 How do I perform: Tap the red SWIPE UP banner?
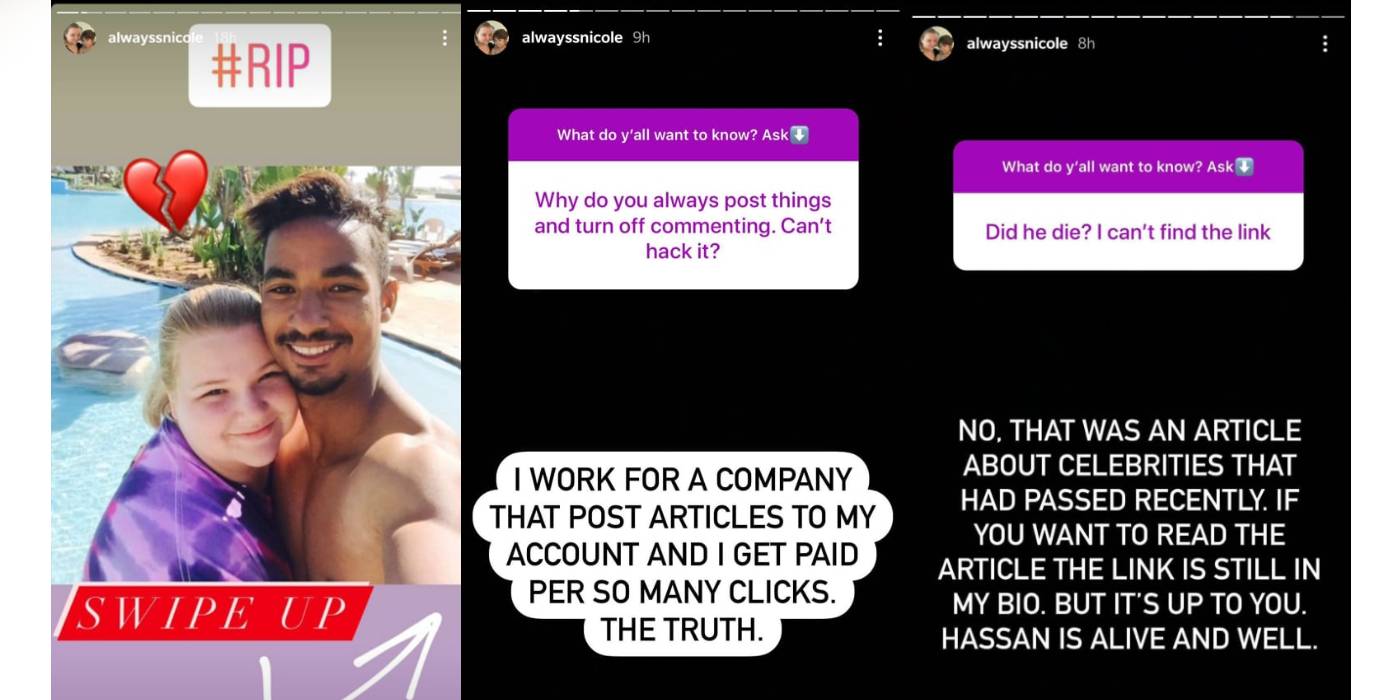pyautogui.click(x=213, y=612)
